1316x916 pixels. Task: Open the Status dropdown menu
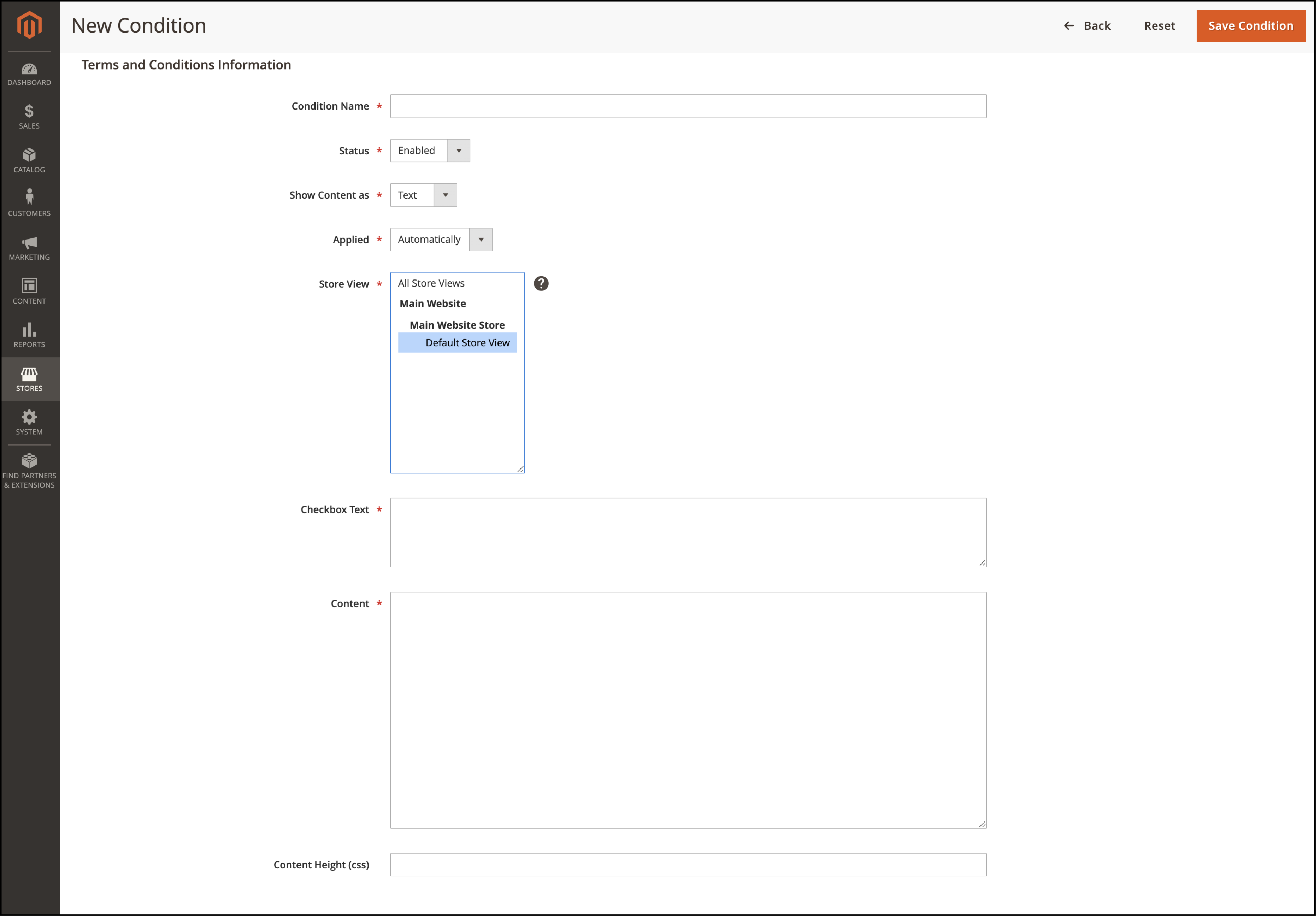(458, 150)
